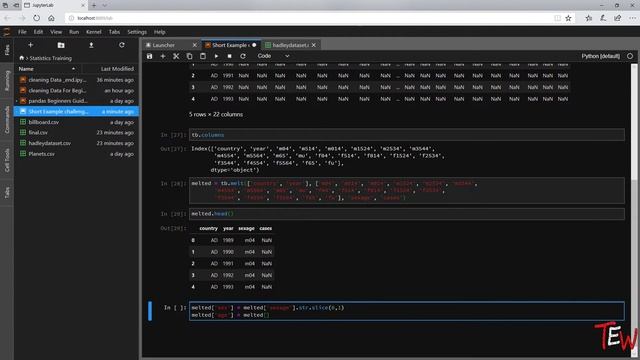Select hadleydataset.csv in file browser
Screen dimensions: 640x360
tap(76, 143)
